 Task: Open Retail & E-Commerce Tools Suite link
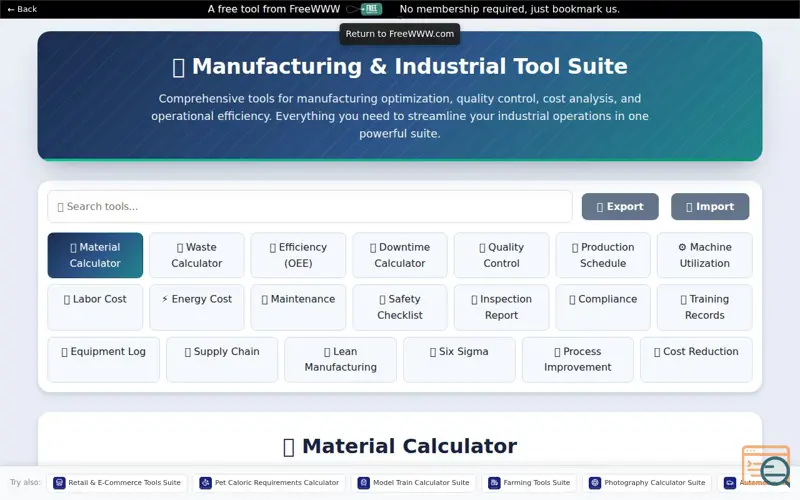click(117, 482)
